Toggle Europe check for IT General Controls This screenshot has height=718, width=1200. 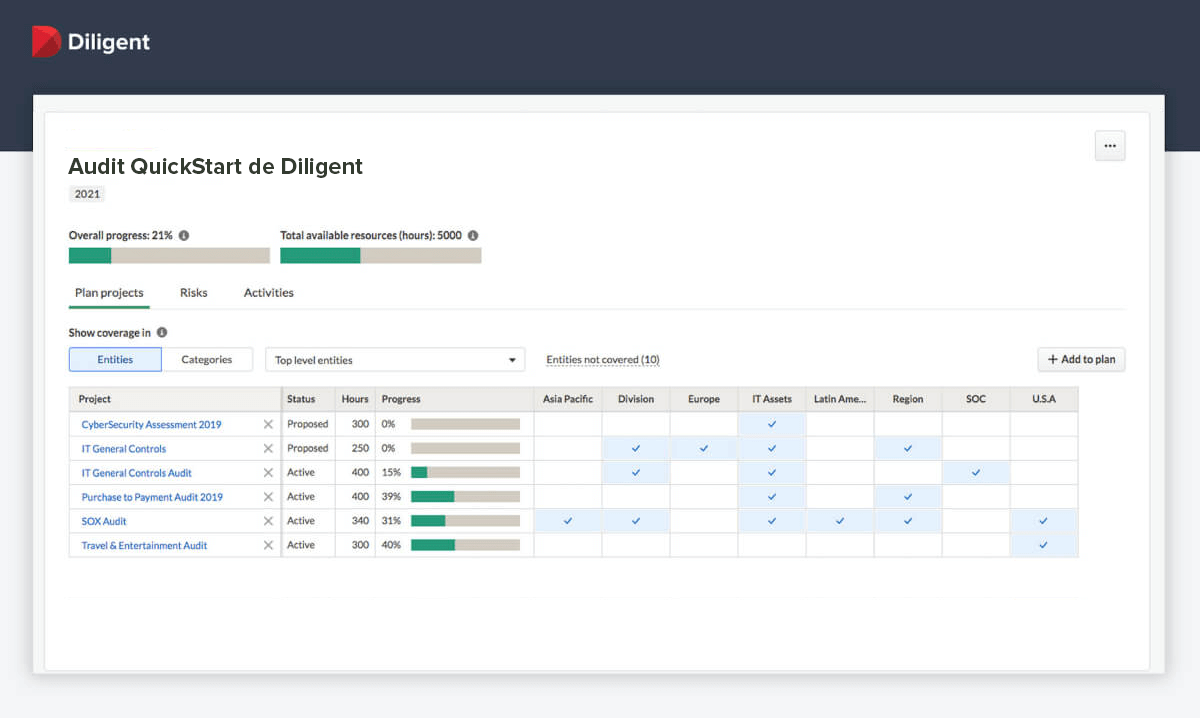pyautogui.click(x=704, y=448)
